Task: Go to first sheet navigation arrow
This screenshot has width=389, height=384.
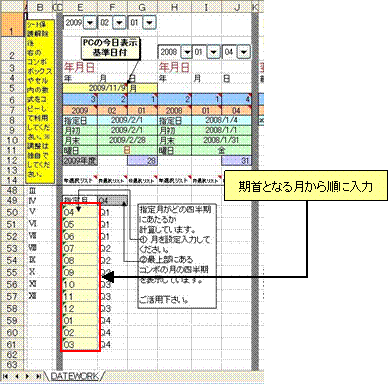Action: (x=5, y=376)
